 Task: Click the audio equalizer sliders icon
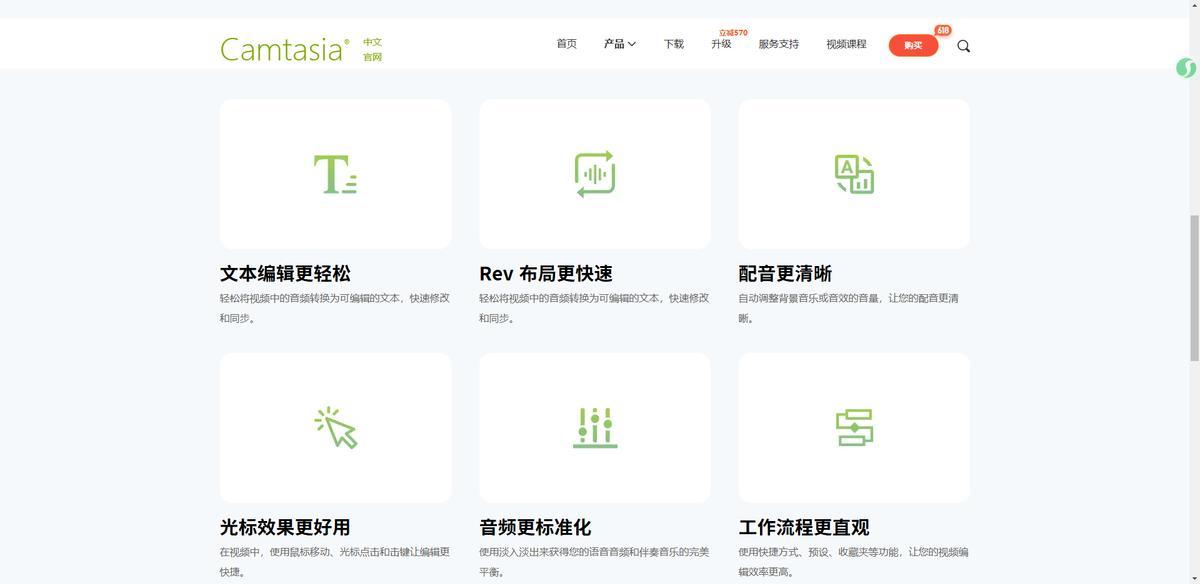coord(595,428)
